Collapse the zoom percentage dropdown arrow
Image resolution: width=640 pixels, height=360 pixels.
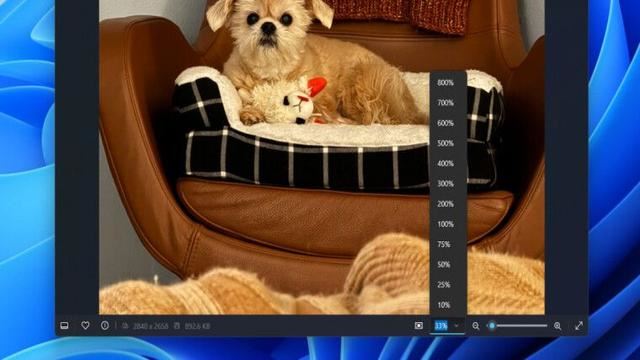click(456, 326)
